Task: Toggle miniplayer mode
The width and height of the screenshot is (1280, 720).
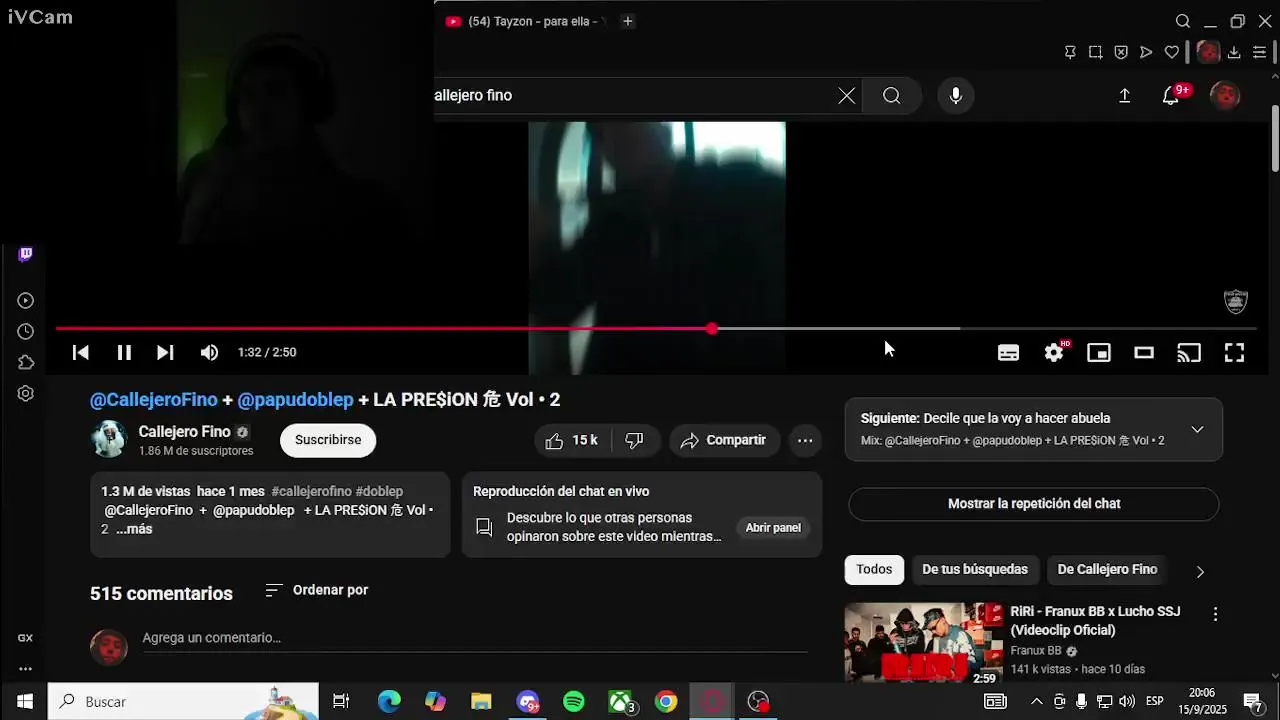Action: pyautogui.click(x=1099, y=352)
